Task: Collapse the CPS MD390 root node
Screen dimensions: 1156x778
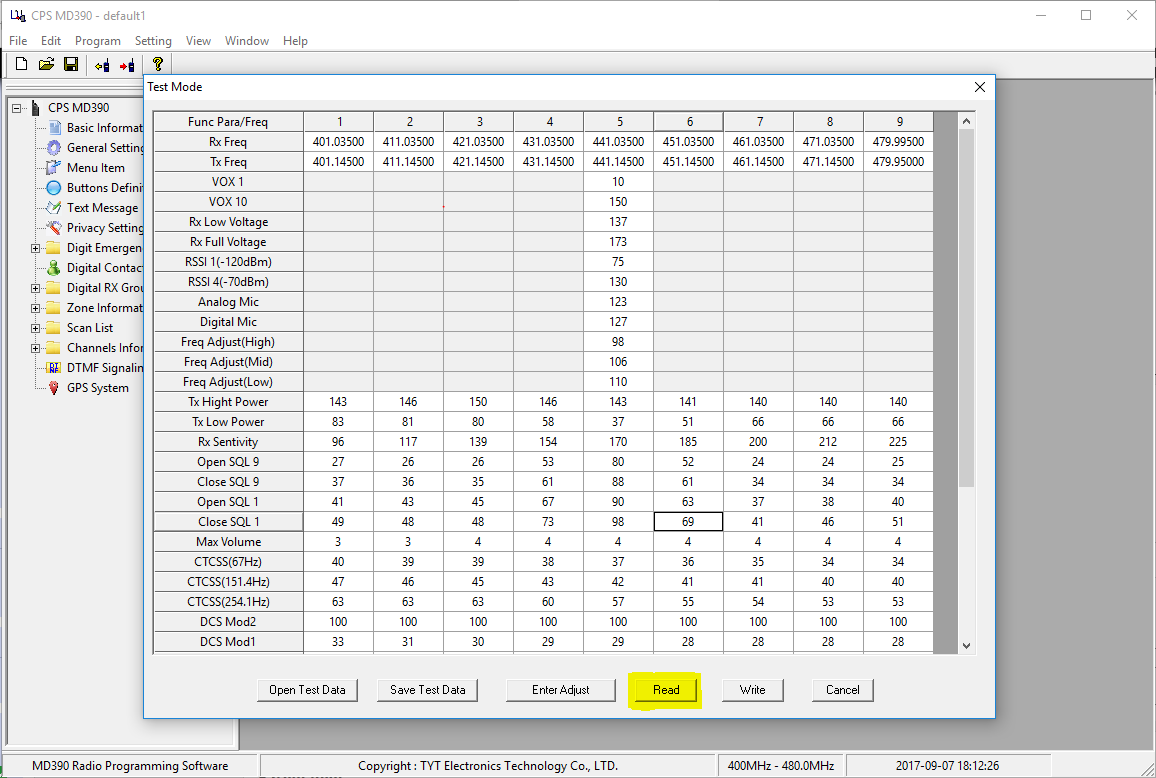Action: 16,108
